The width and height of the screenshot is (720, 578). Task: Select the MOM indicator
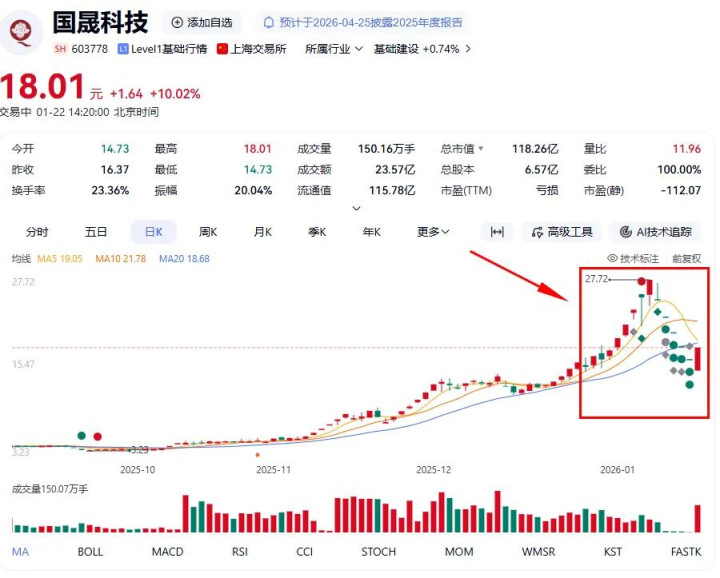click(459, 551)
